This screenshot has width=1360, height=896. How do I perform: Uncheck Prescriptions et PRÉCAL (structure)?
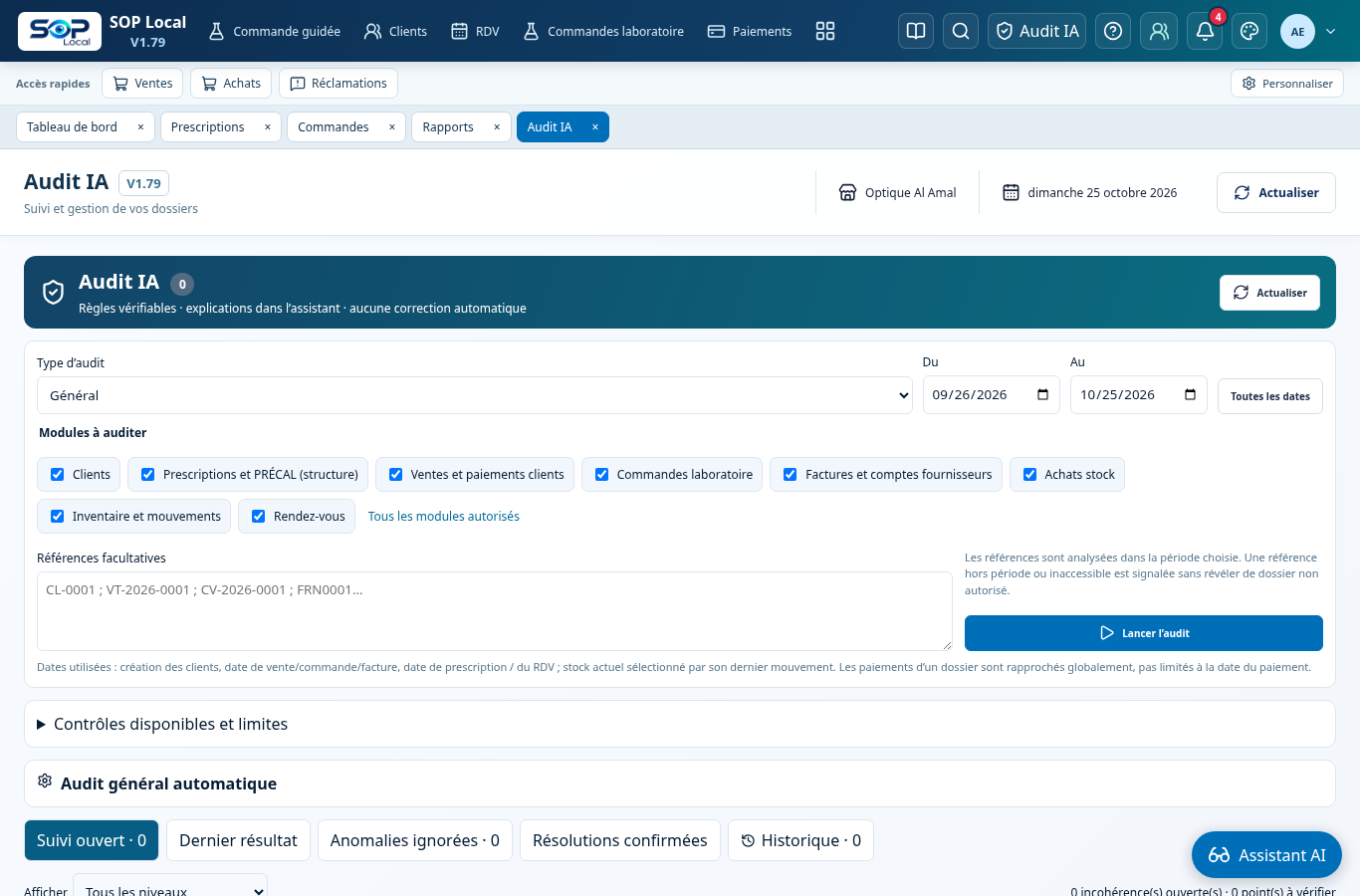(148, 475)
